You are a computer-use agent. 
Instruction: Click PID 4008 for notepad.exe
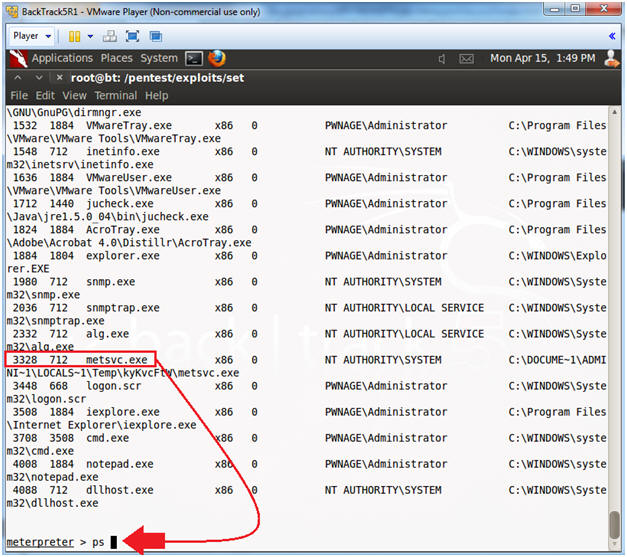pyautogui.click(x=25, y=464)
